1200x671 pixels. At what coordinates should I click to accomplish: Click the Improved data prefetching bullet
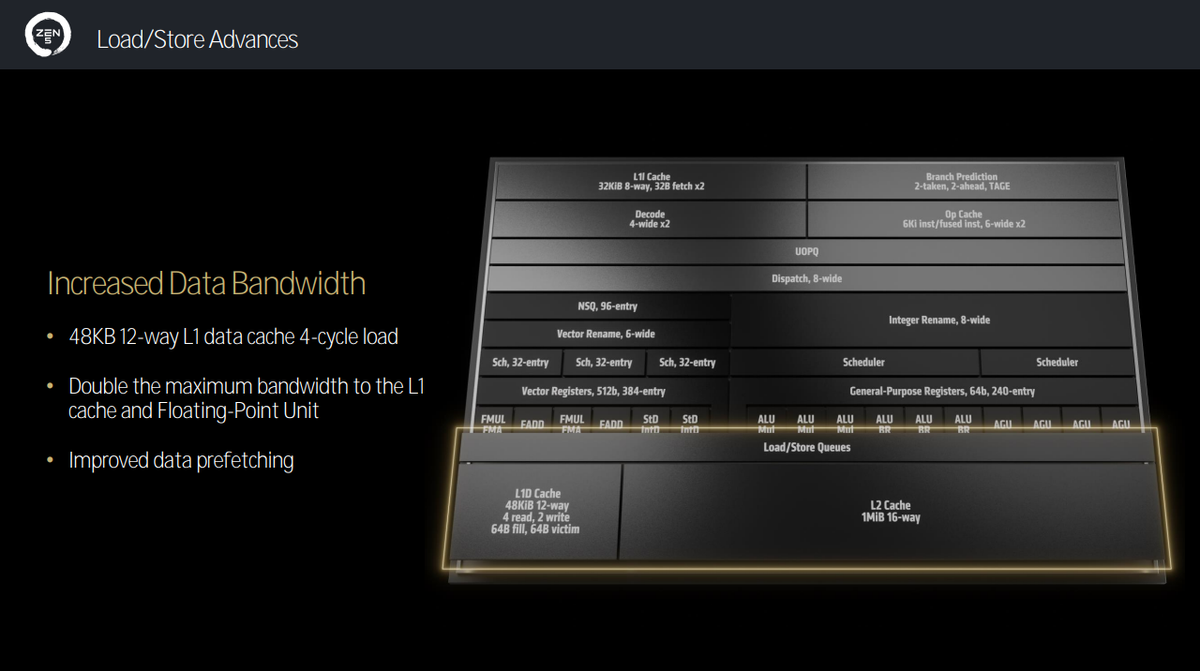180,460
